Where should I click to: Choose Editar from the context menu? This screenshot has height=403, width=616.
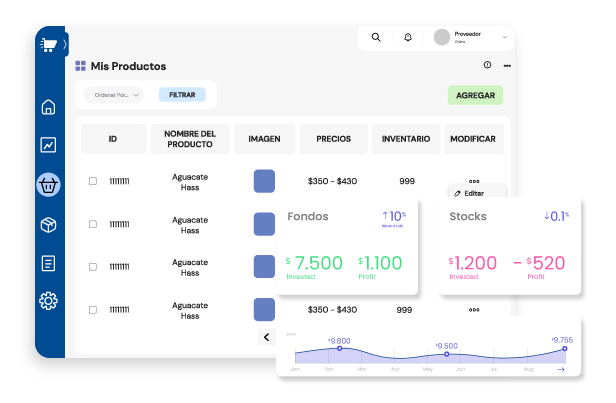[469, 192]
